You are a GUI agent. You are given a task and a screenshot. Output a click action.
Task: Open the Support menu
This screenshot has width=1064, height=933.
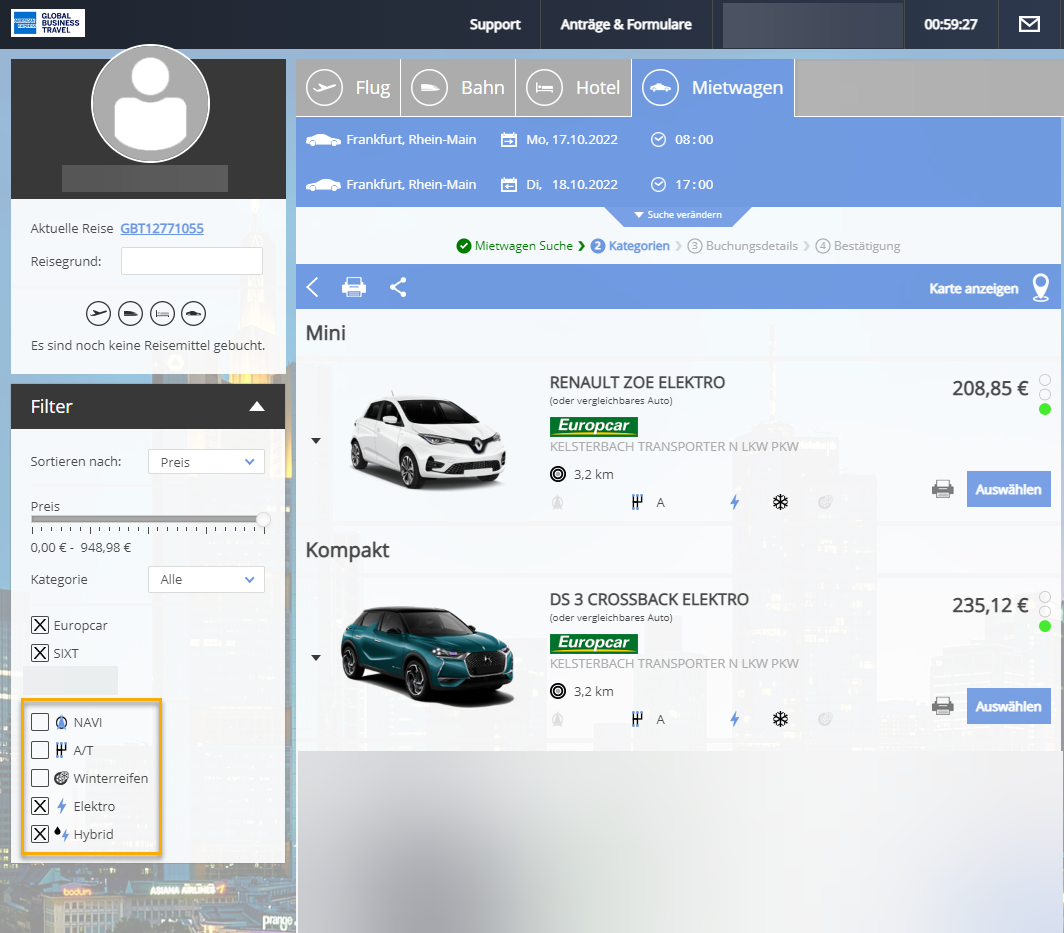tap(495, 24)
